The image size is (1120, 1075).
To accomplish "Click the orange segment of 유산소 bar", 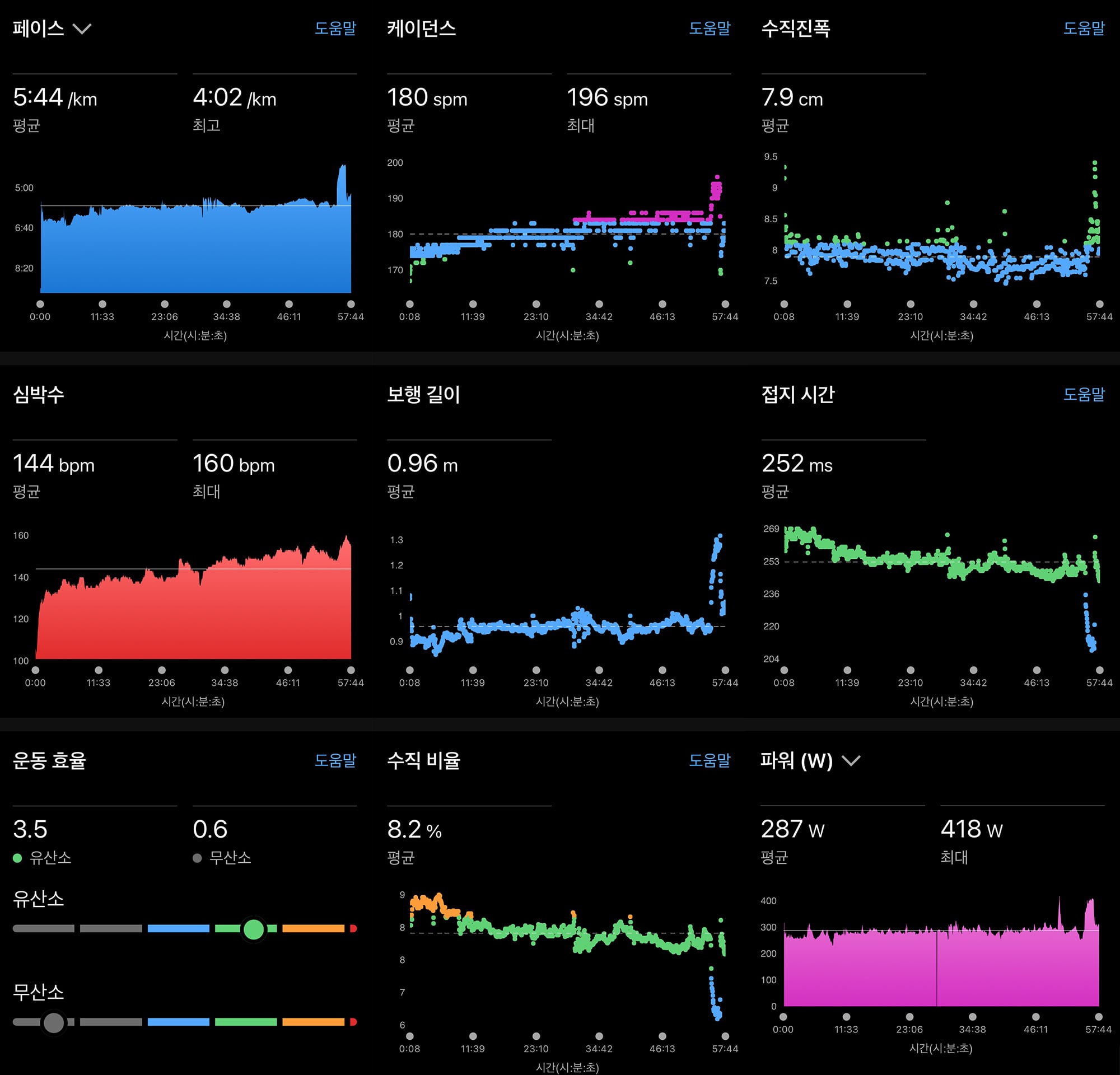I will 313,929.
